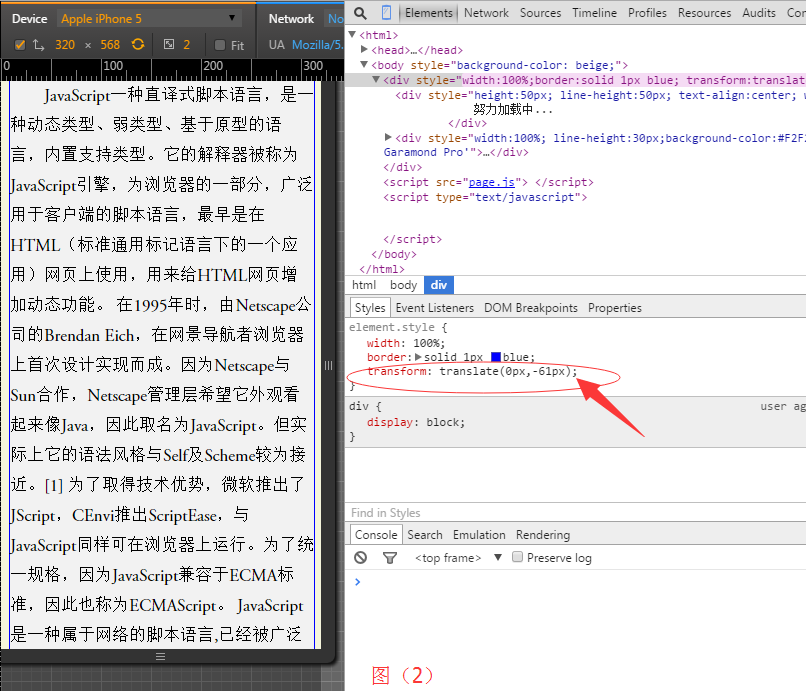806x691 pixels.
Task: Click the device pixel ratio icon
Action: point(169,44)
